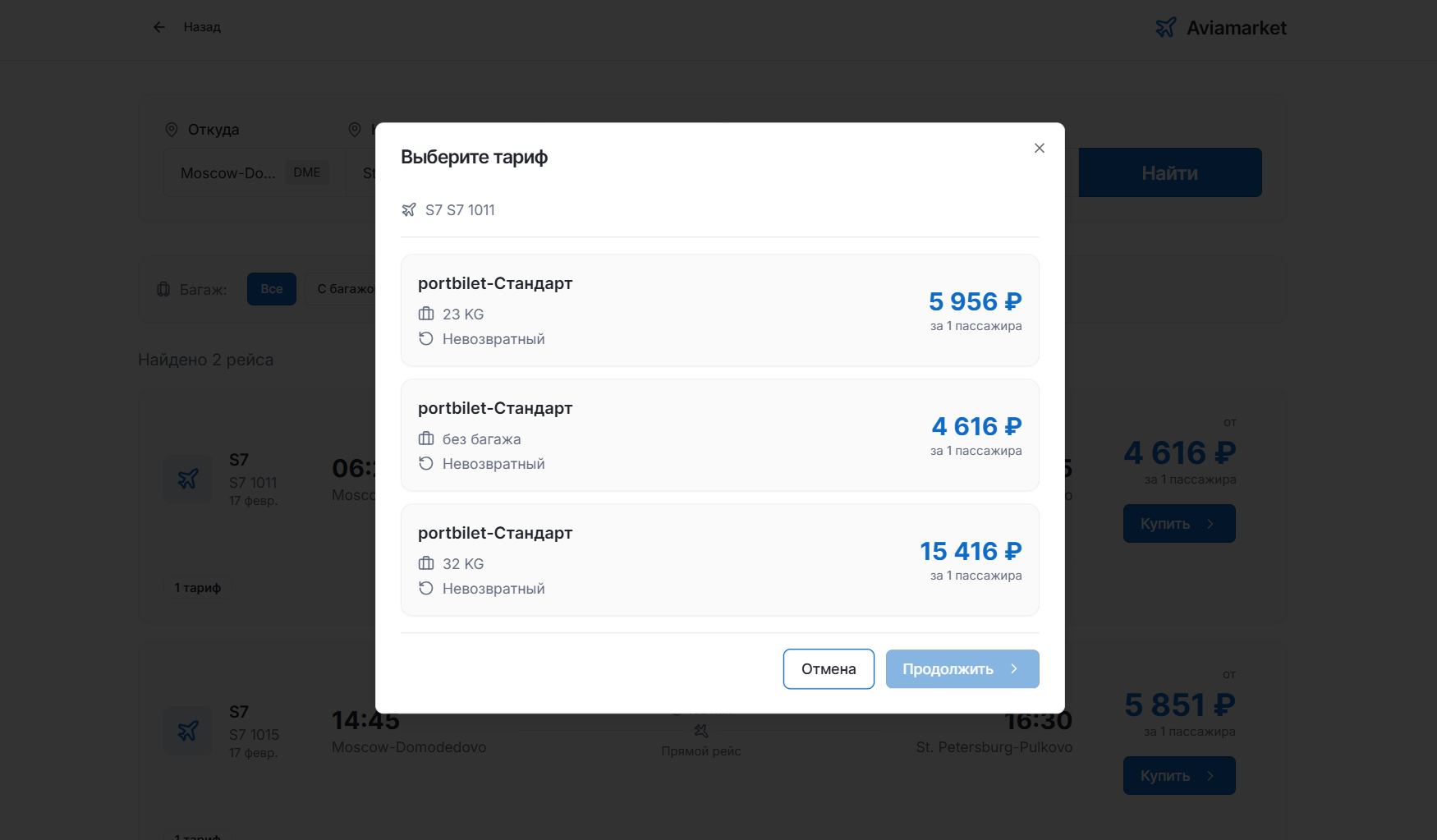
Task: Click the refund icon on the 32 KG tariff
Action: point(426,589)
